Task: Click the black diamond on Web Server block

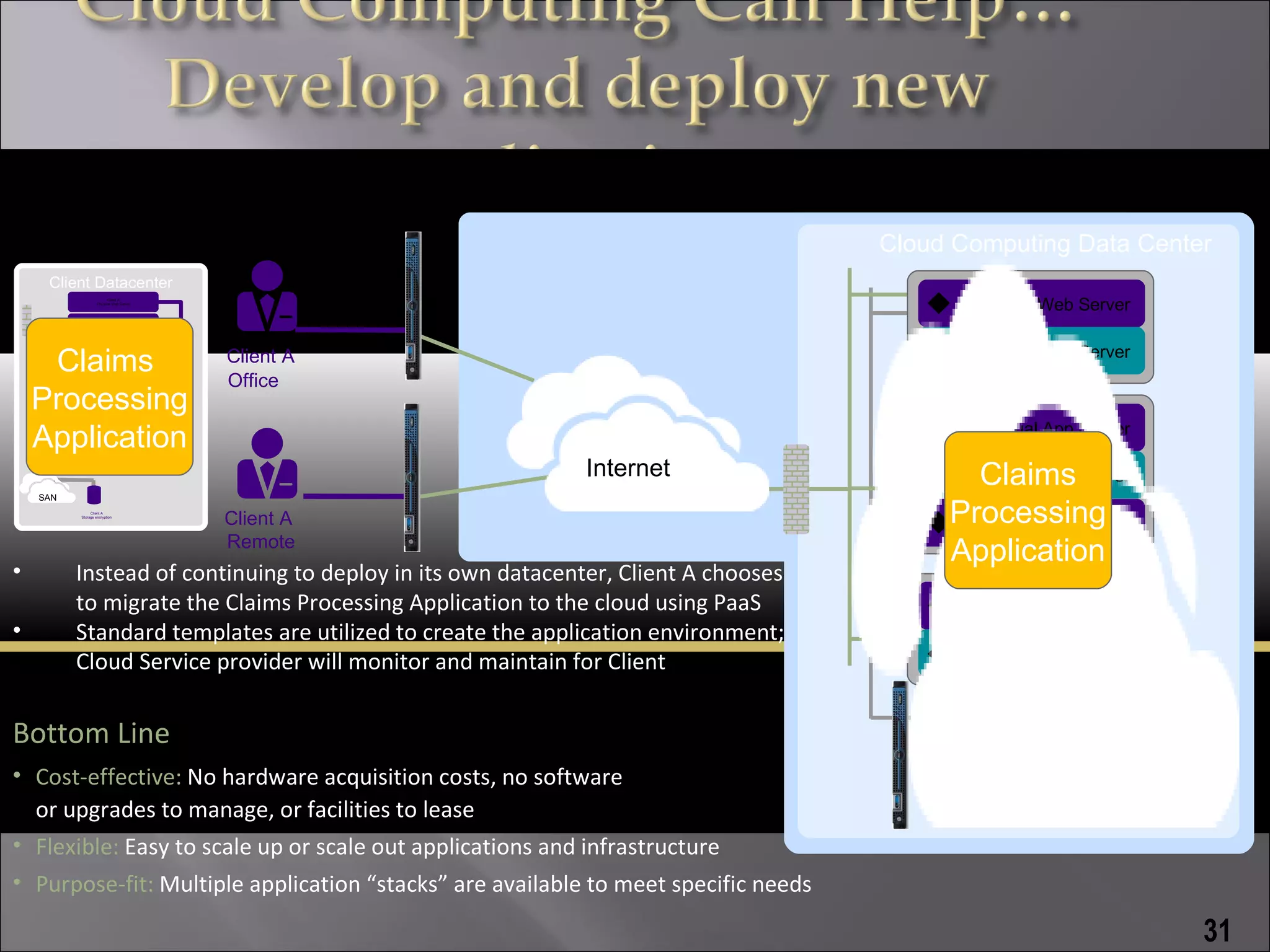Action: [938, 303]
